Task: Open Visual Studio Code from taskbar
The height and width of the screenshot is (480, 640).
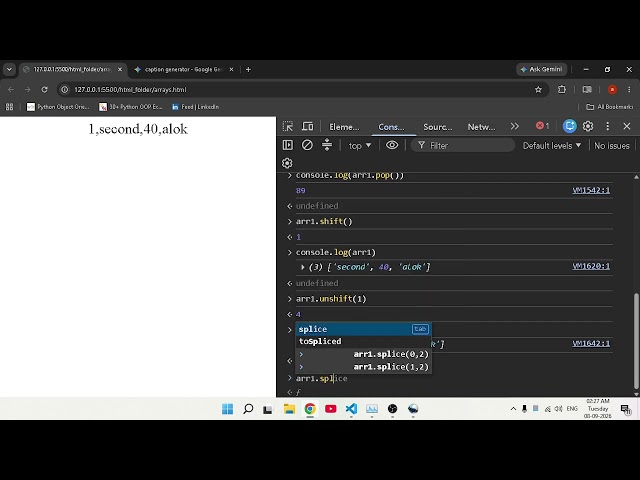Action: coord(351,409)
